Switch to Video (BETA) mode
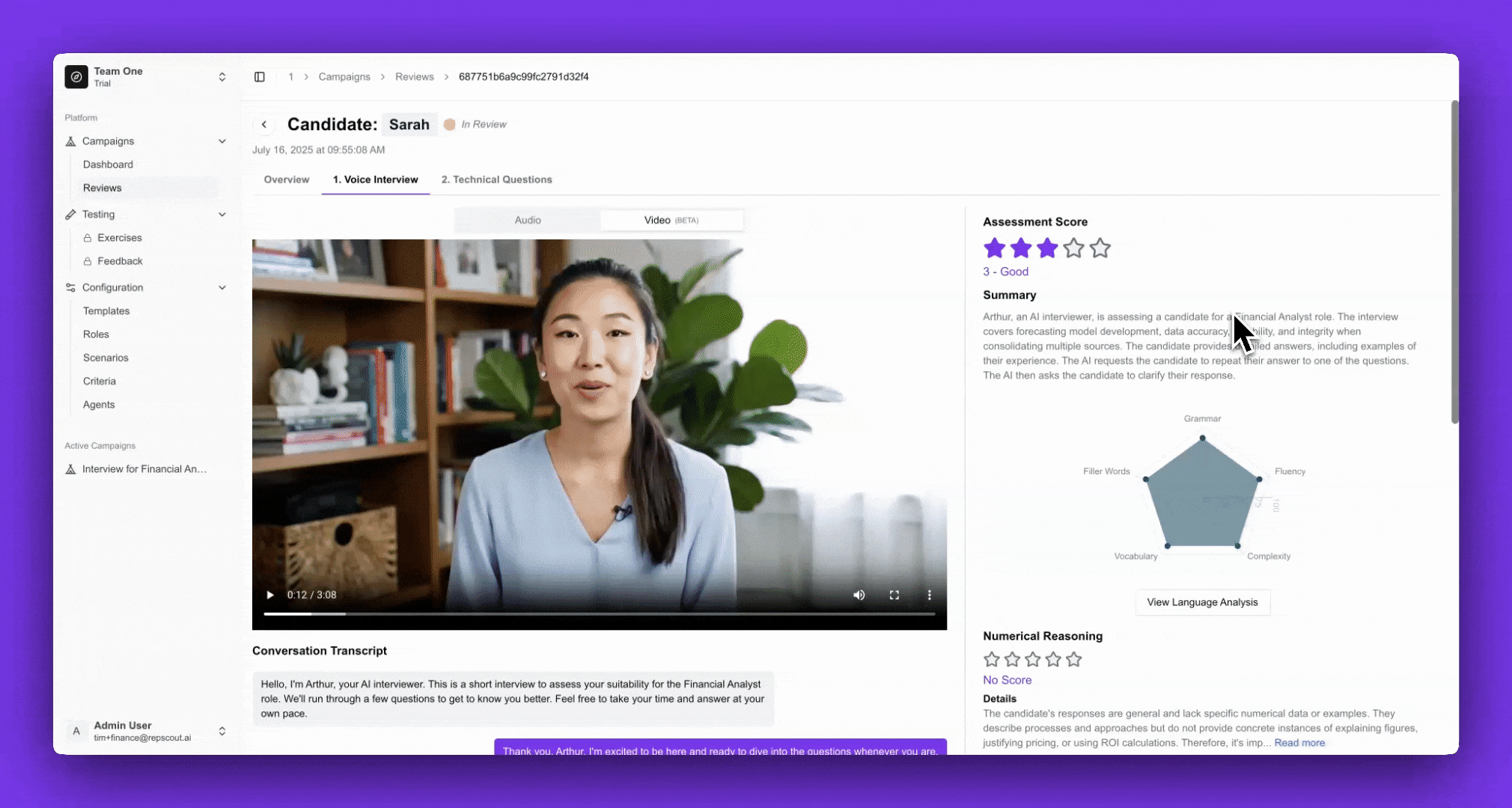The height and width of the screenshot is (808, 1512). 671,220
